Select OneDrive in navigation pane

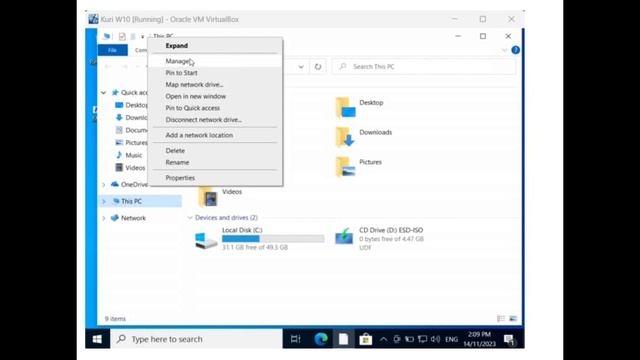130,184
